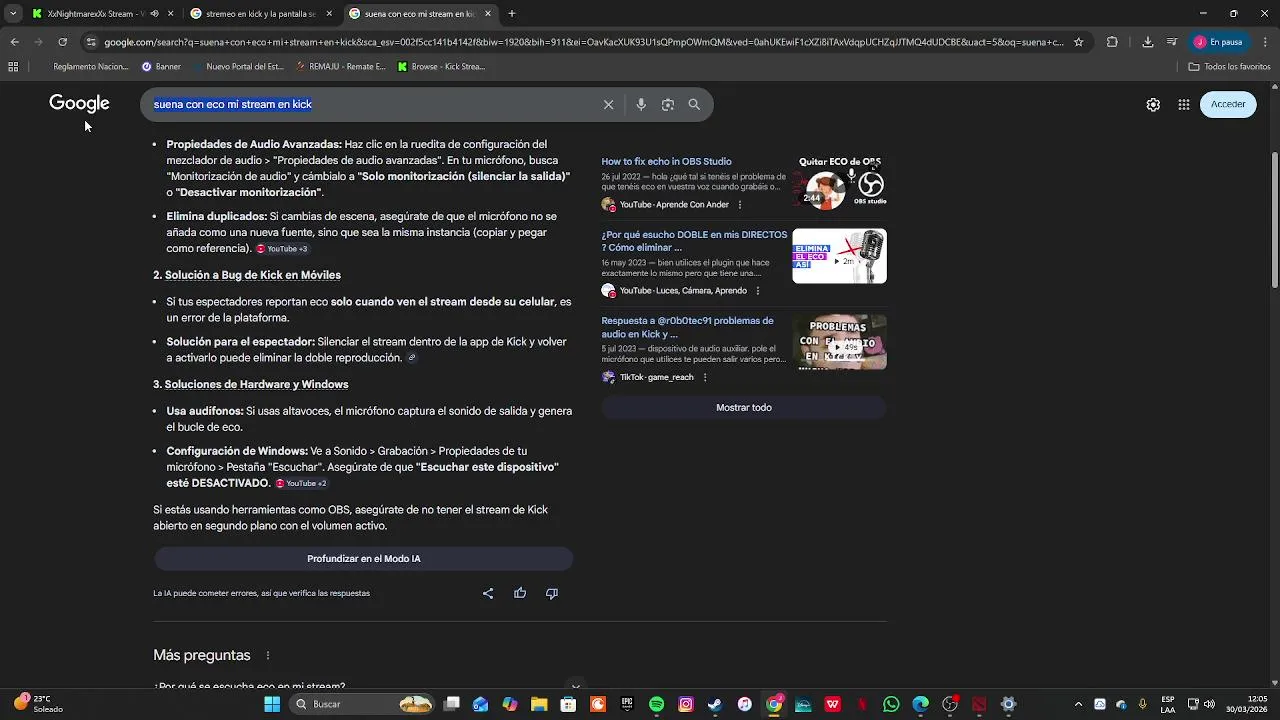The width and height of the screenshot is (1280, 720).
Task: Submit search with magnifier icon
Action: (694, 104)
